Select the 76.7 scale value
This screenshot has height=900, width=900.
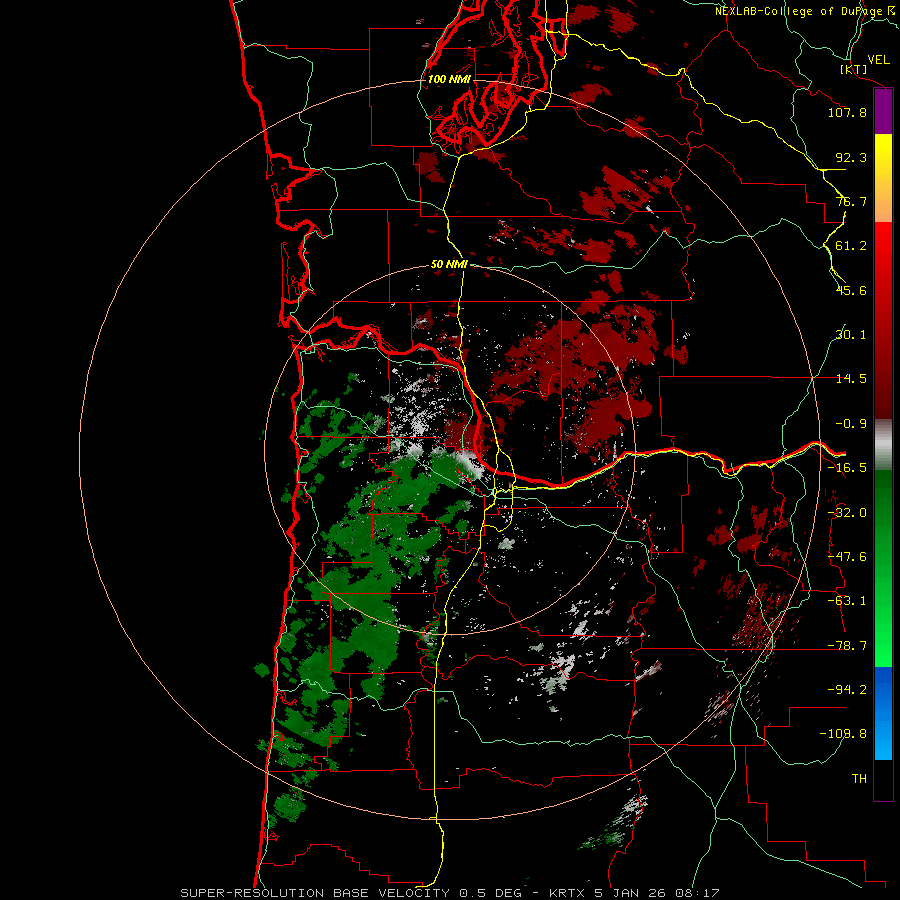(x=851, y=201)
